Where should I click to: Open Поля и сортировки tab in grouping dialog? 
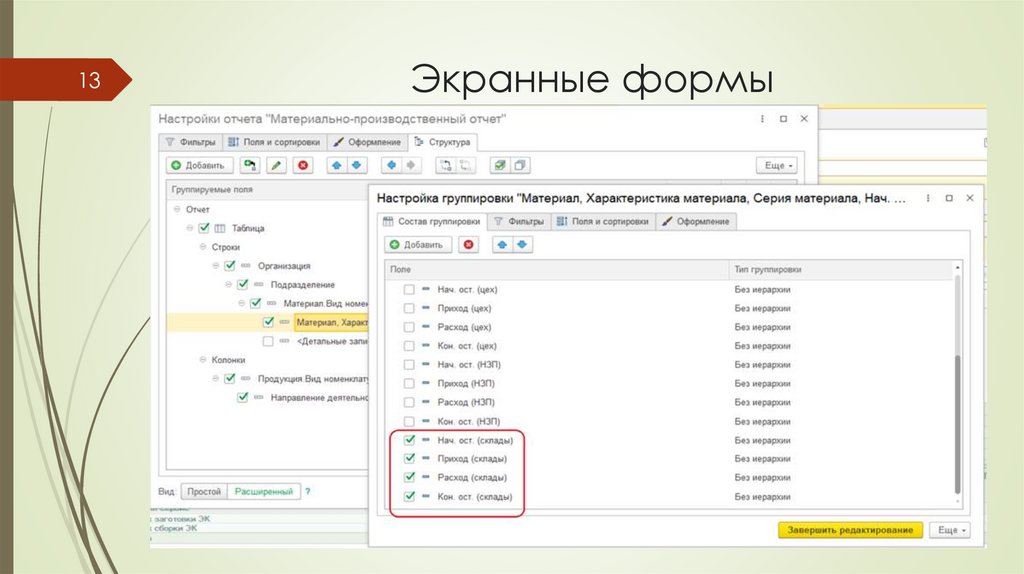pyautogui.click(x=603, y=222)
